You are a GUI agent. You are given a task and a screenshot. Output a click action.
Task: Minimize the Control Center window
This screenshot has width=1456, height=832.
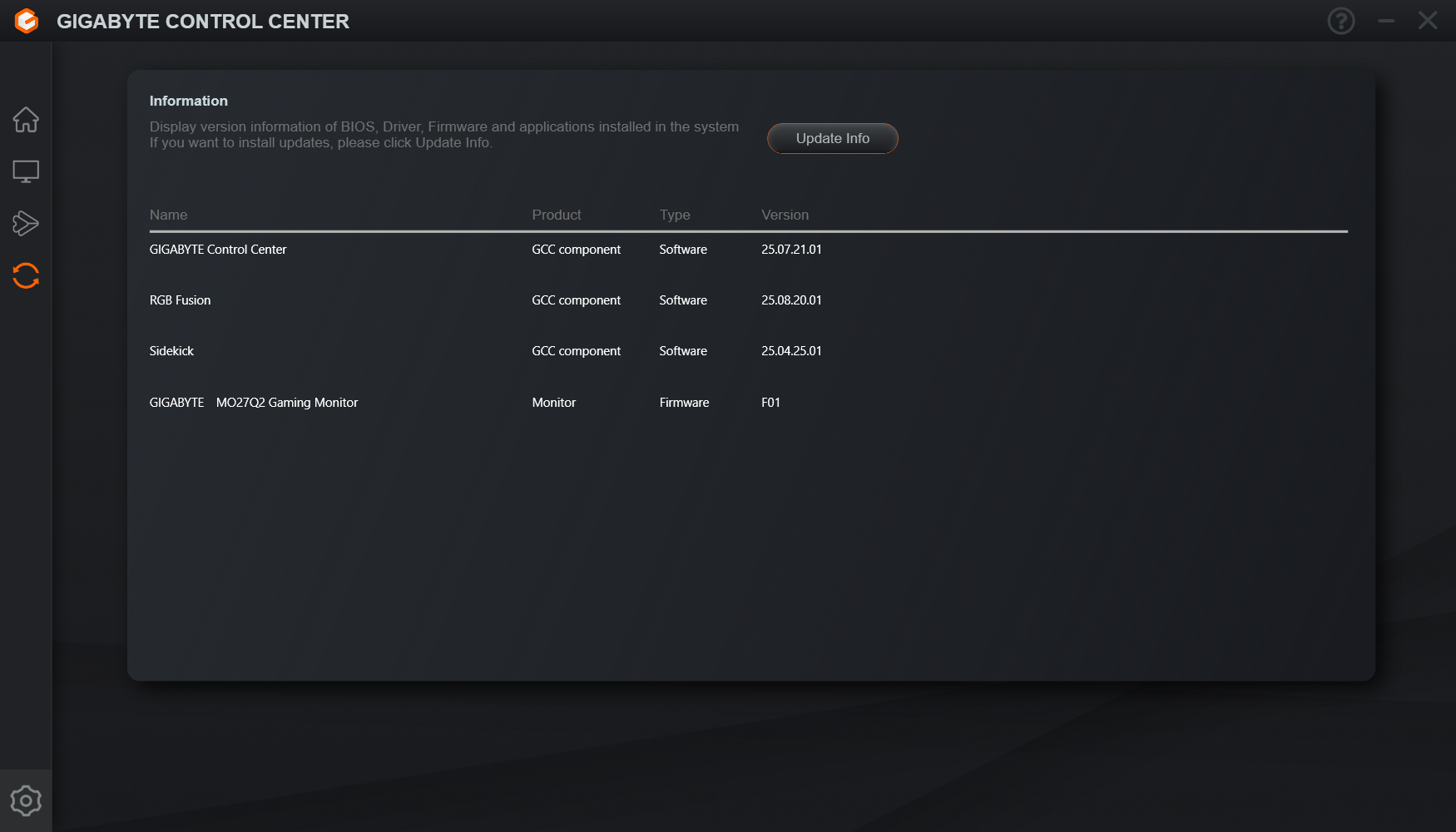click(1385, 21)
